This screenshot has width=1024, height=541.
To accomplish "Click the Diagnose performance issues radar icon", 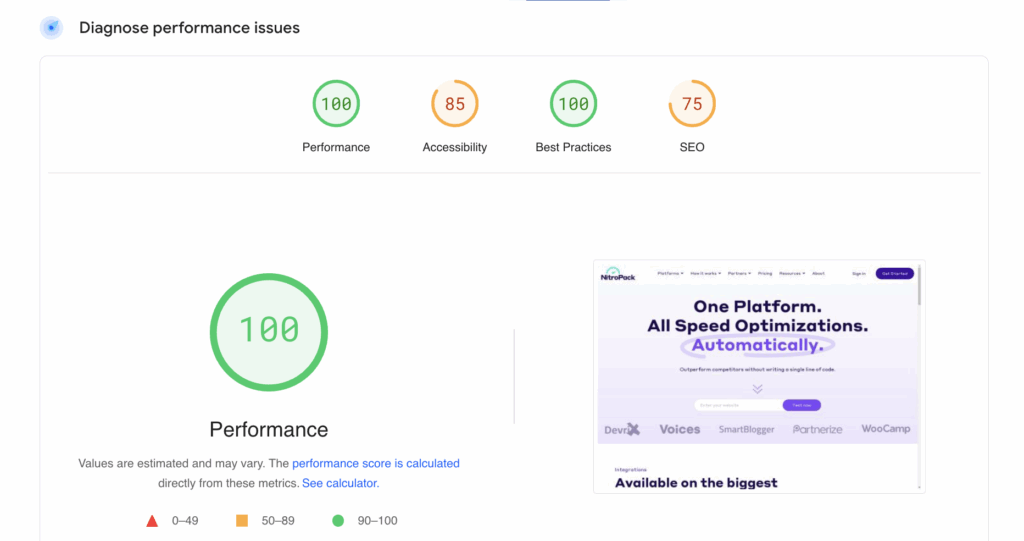I will click(x=51, y=27).
